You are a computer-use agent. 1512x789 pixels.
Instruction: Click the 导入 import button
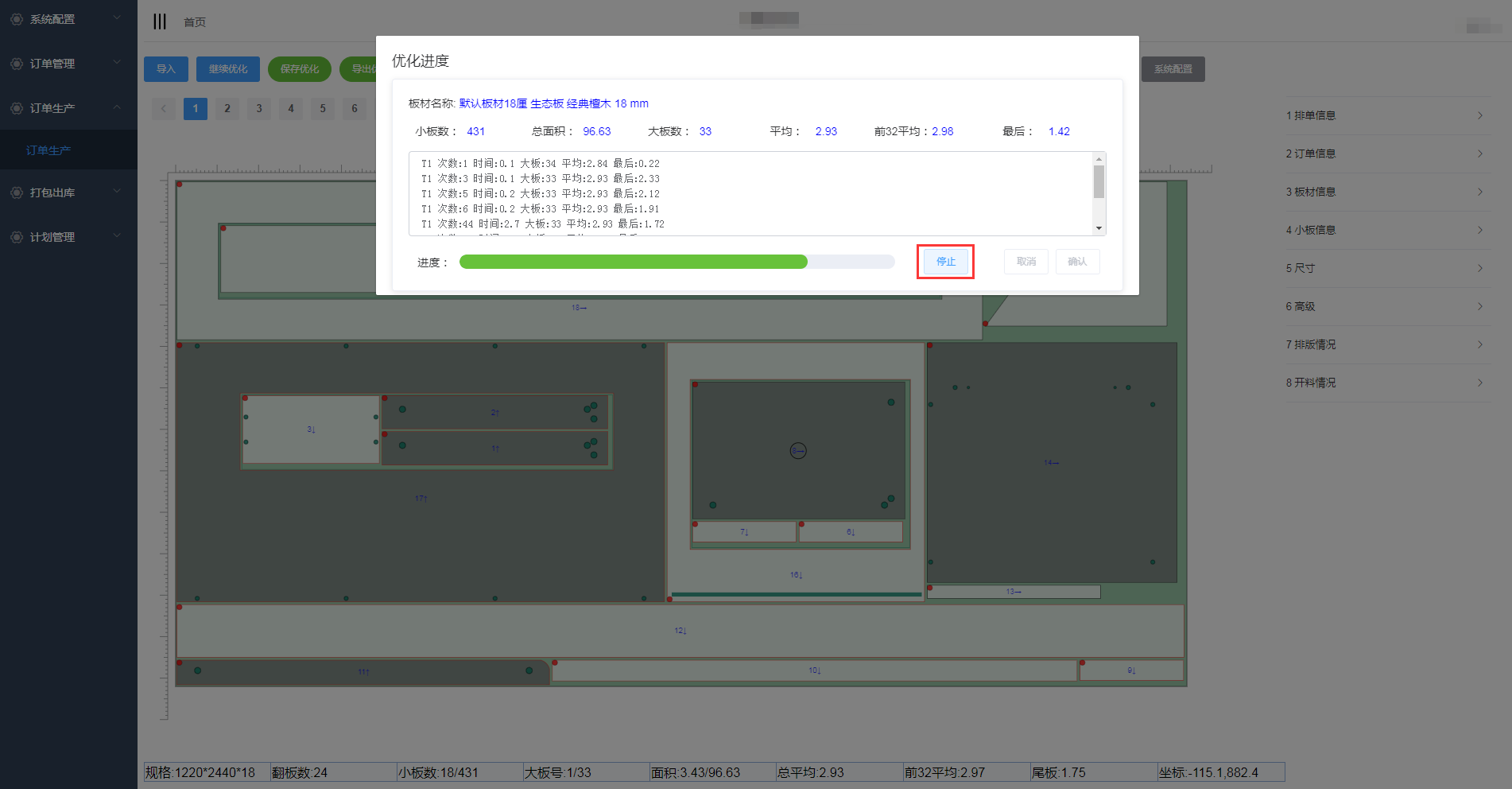pyautogui.click(x=165, y=69)
